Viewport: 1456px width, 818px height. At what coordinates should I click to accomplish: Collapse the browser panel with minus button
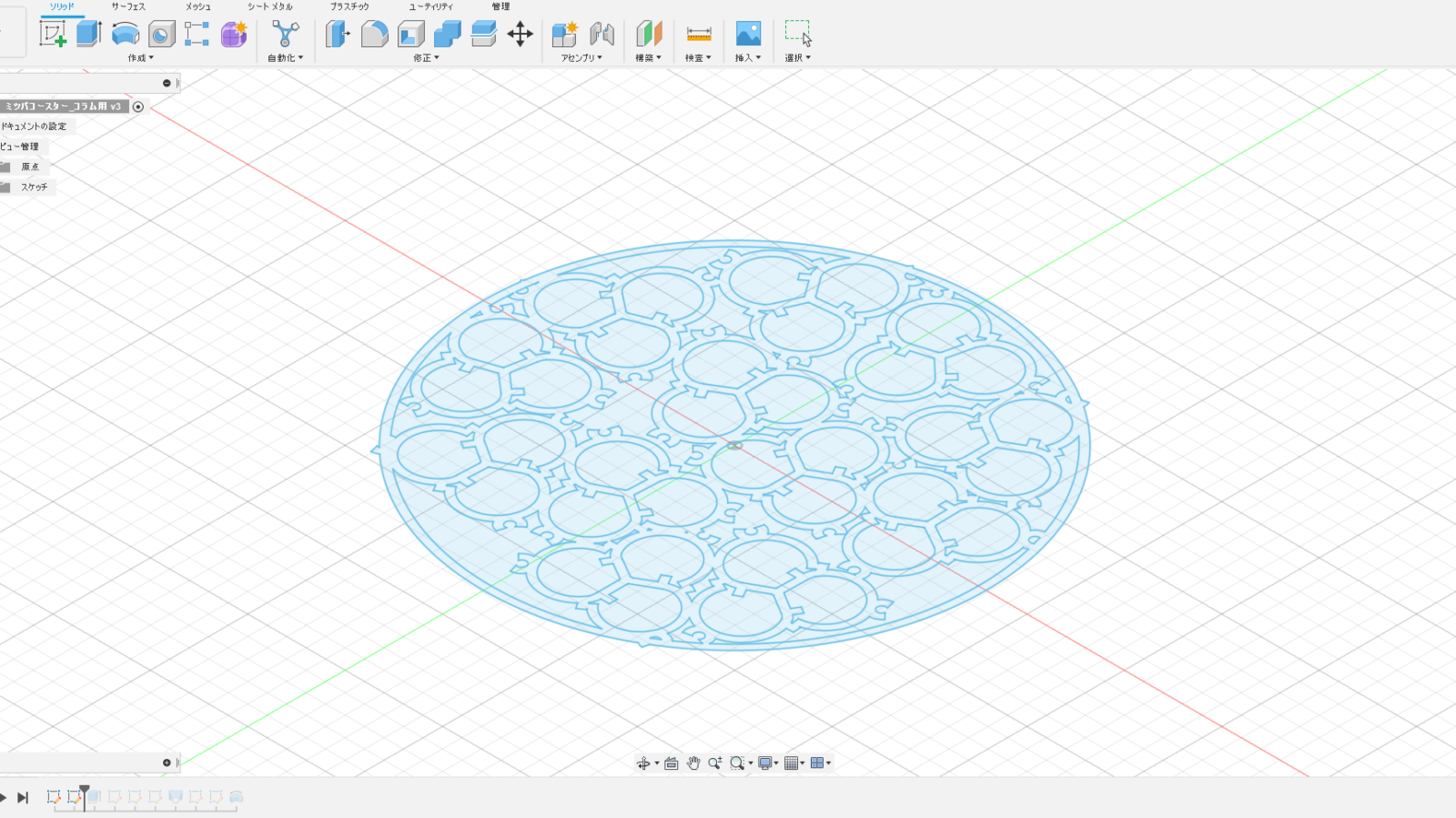pos(167,83)
